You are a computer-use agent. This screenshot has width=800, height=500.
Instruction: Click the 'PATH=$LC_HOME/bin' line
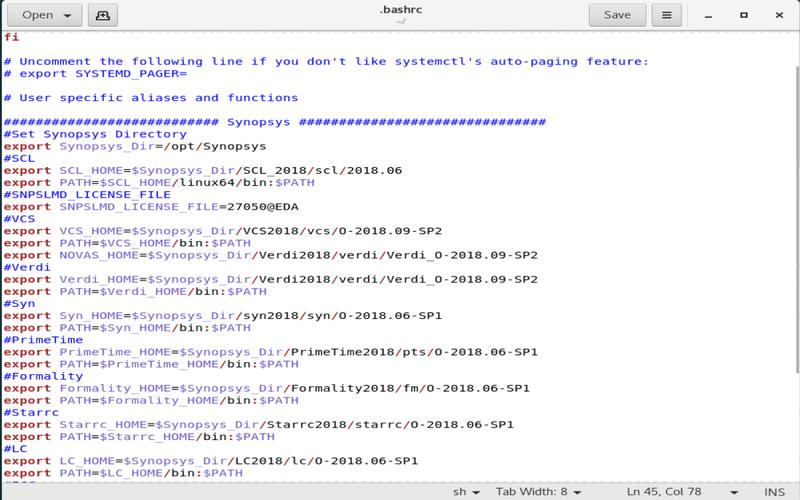[123, 473]
